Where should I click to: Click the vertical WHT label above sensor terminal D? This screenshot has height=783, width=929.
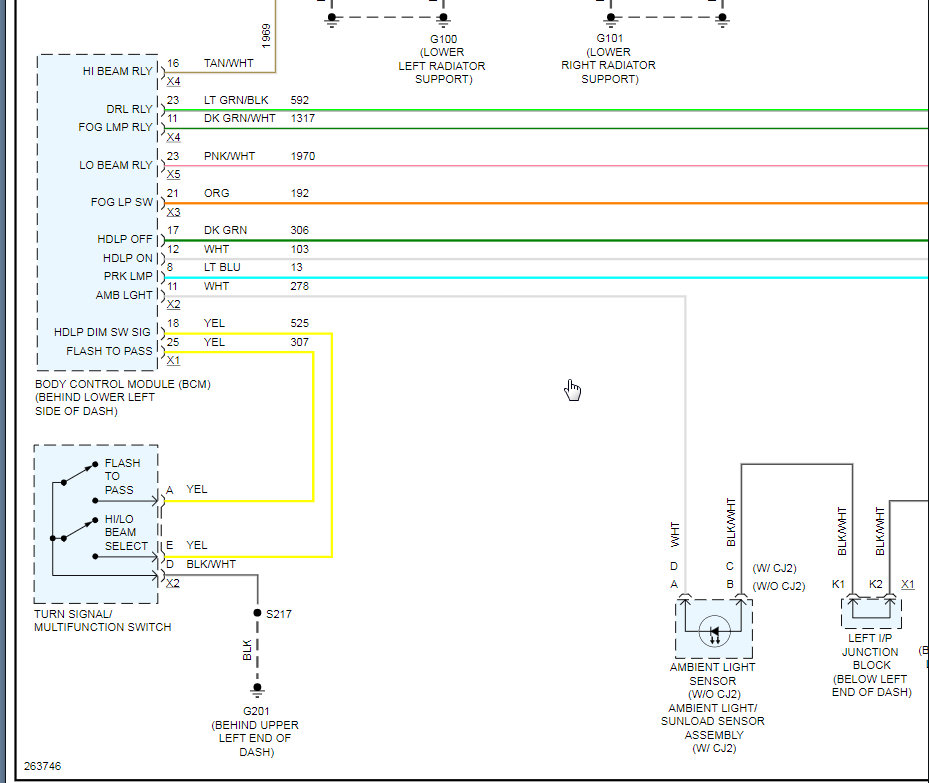tap(675, 534)
